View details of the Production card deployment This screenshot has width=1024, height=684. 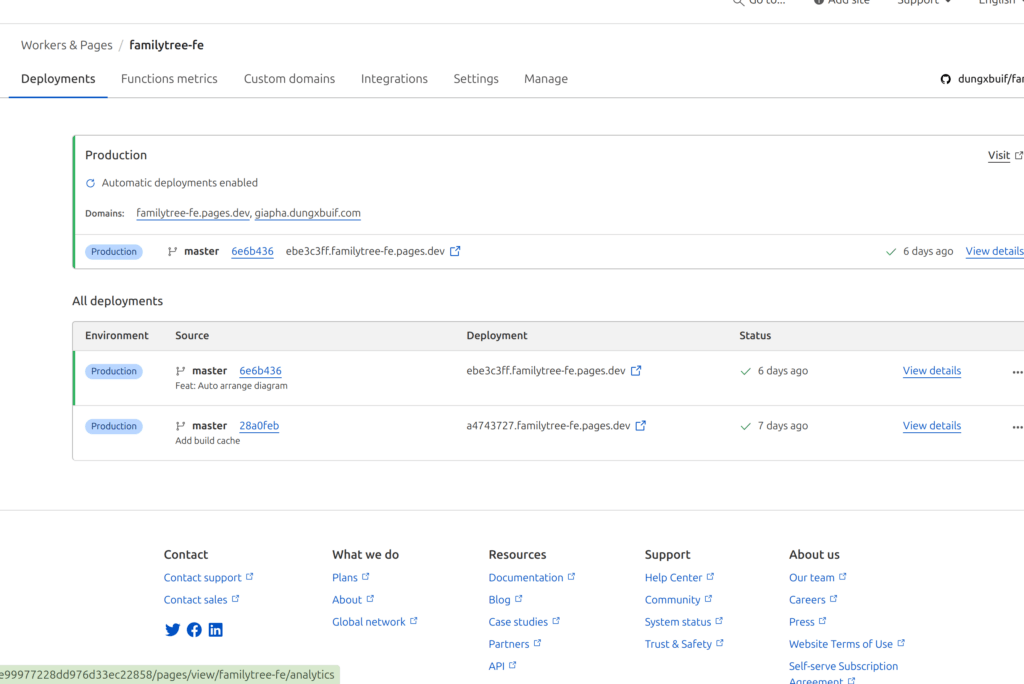tap(995, 252)
